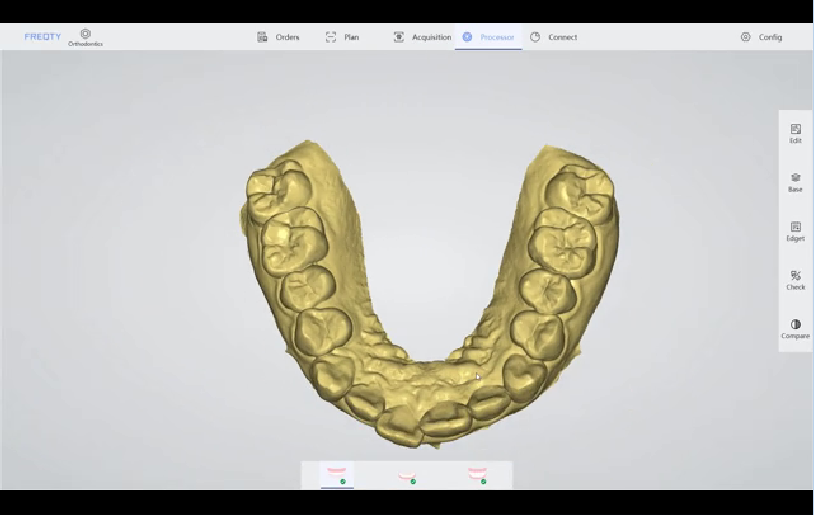The width and height of the screenshot is (814, 515).
Task: Open the Orthodontics module icon
Action: [85, 37]
